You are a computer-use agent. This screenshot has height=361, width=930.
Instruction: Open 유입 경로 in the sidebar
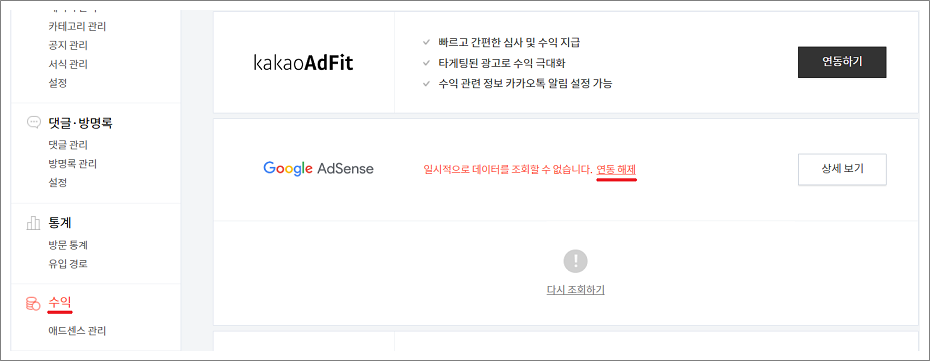click(x=68, y=264)
